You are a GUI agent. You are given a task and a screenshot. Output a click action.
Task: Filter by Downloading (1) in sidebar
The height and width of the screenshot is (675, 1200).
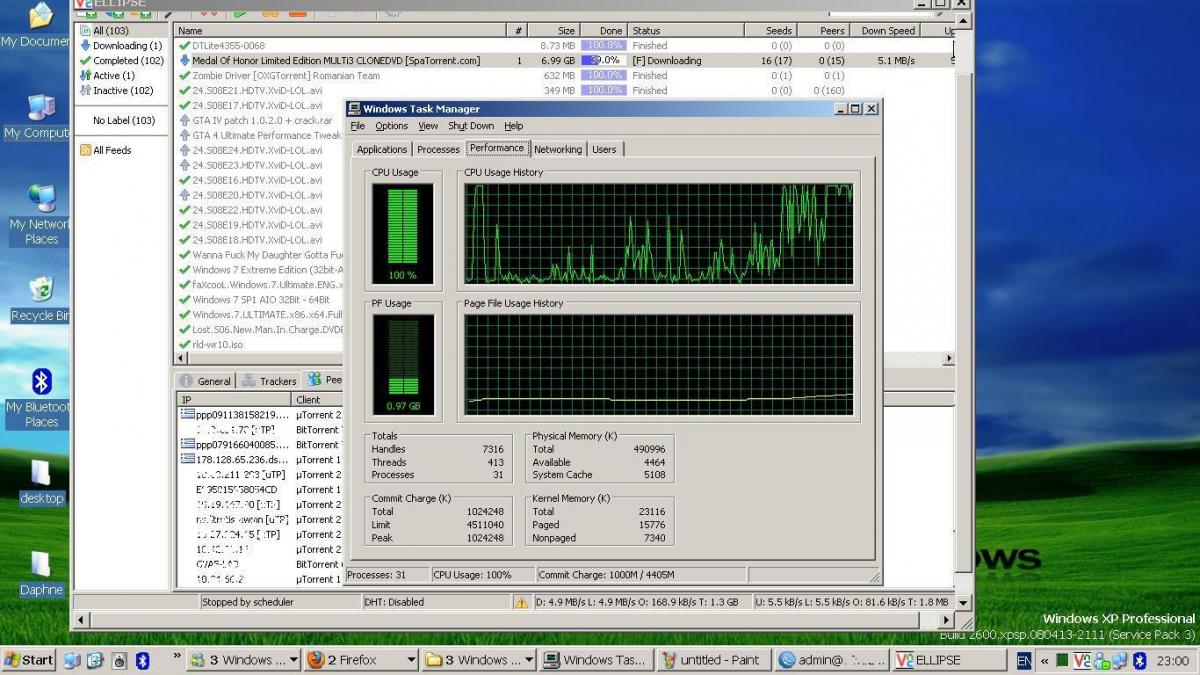[x=120, y=46]
